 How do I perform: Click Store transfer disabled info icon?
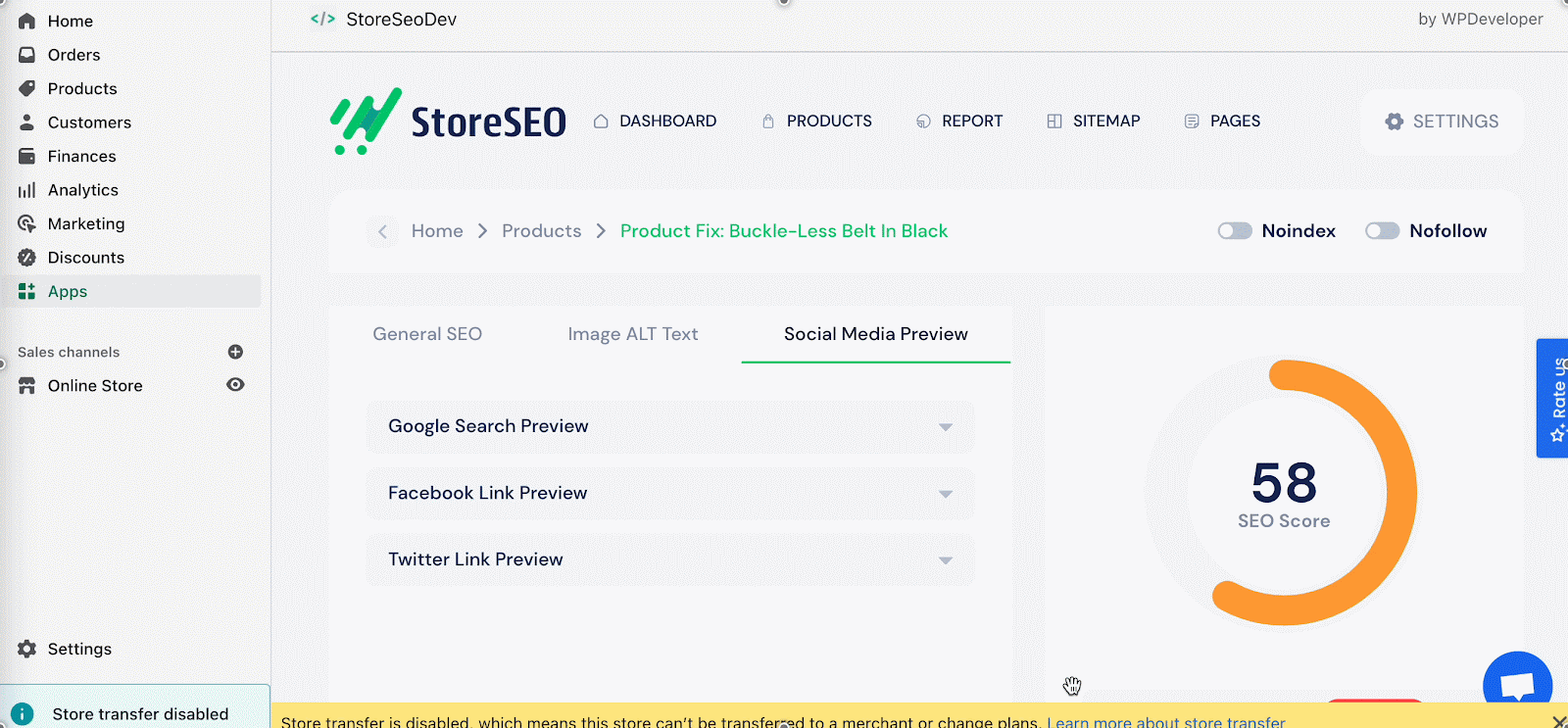(x=22, y=714)
